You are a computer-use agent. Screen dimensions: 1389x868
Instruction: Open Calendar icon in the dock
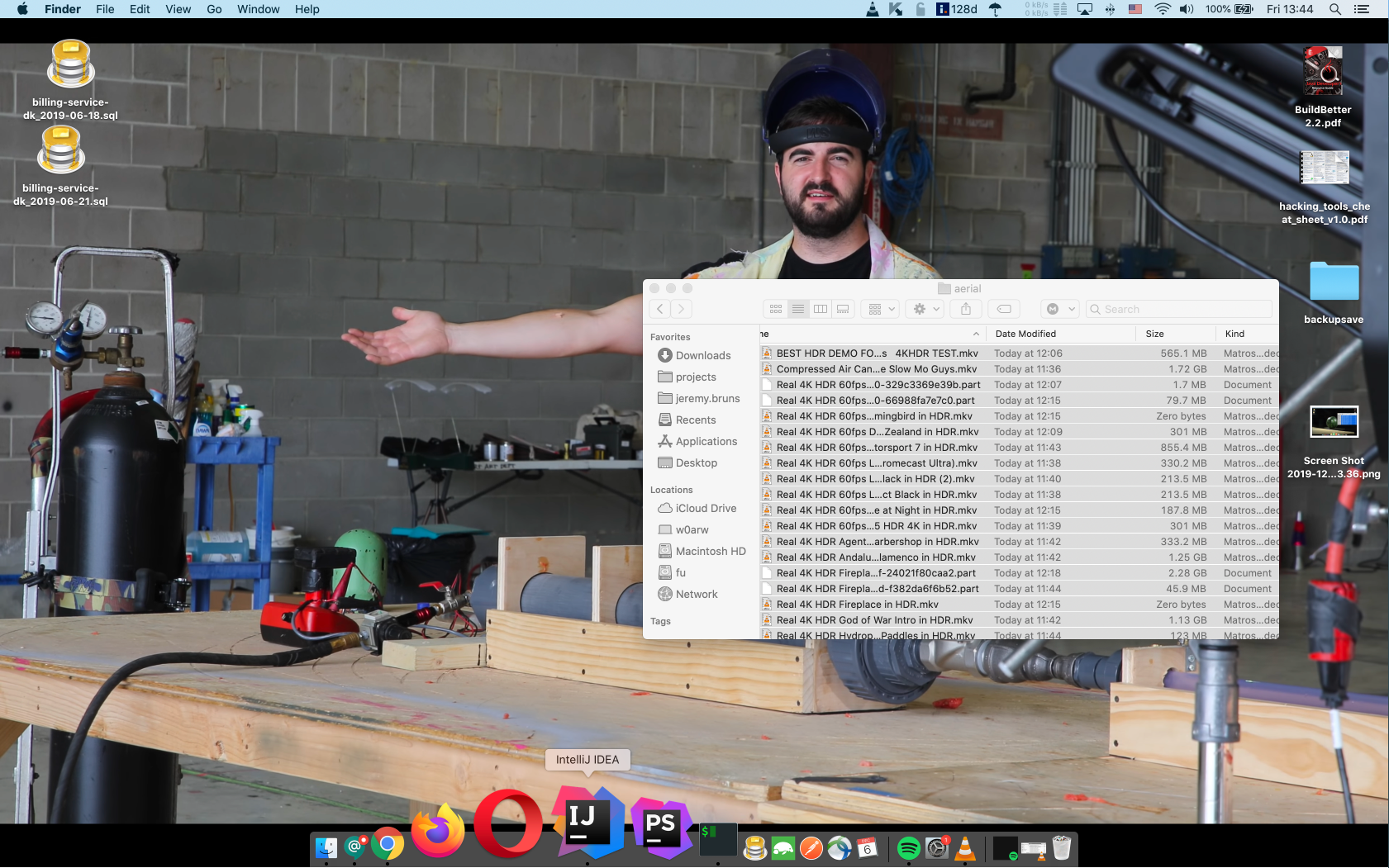pyautogui.click(x=867, y=848)
